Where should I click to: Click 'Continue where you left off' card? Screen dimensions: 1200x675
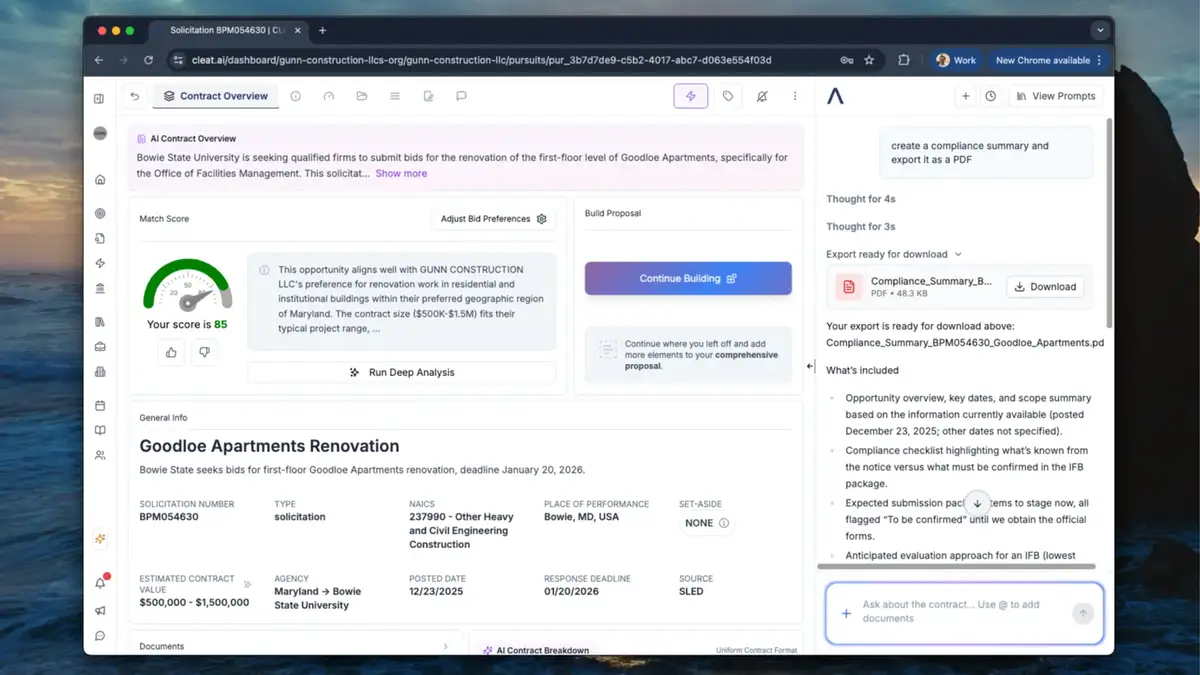(688, 354)
